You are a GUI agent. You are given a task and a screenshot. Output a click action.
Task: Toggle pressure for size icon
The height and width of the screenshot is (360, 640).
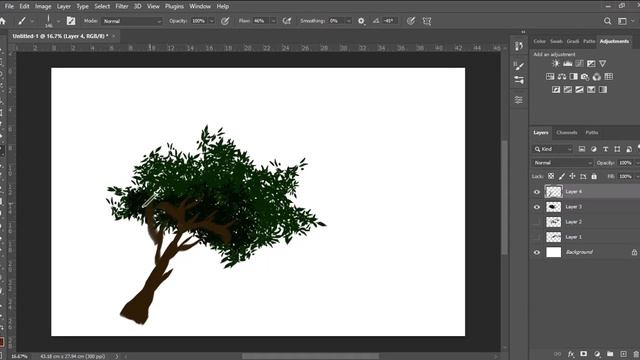(411, 21)
